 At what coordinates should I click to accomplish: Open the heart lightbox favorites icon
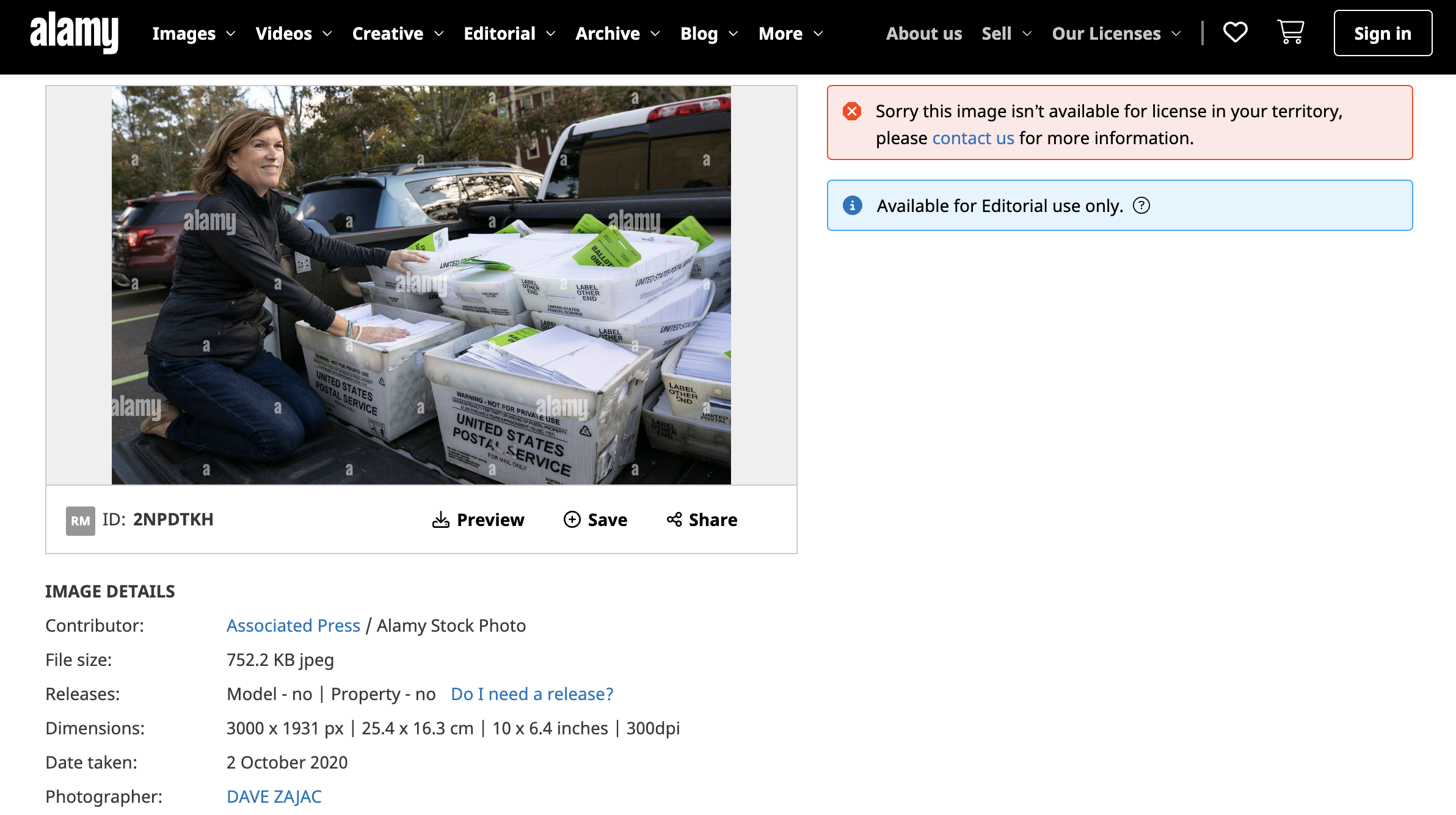(x=1235, y=32)
